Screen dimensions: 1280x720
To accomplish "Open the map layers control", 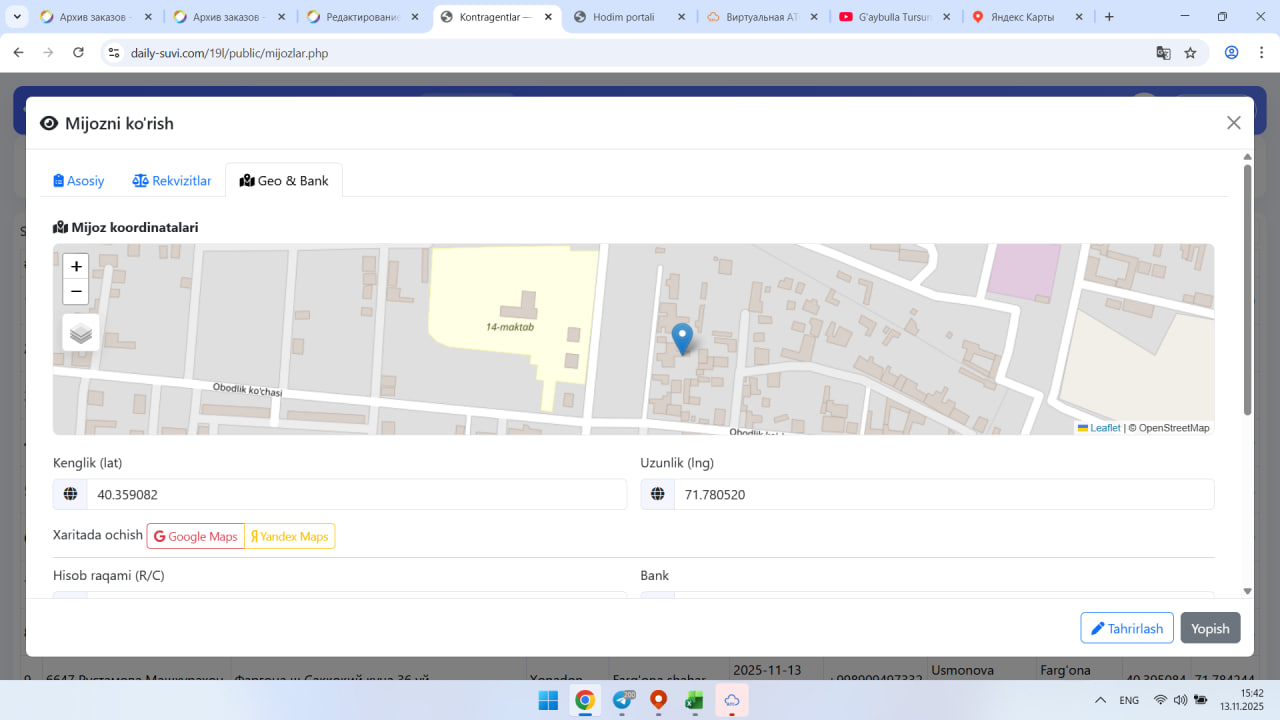I will click(x=81, y=333).
